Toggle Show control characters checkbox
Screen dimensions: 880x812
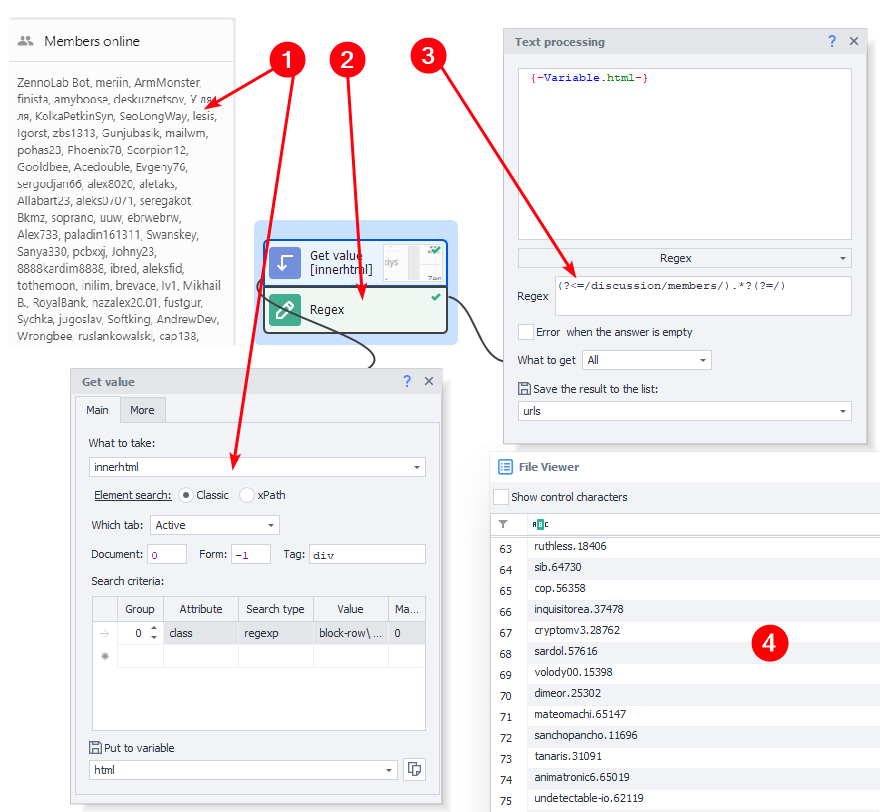[x=501, y=497]
